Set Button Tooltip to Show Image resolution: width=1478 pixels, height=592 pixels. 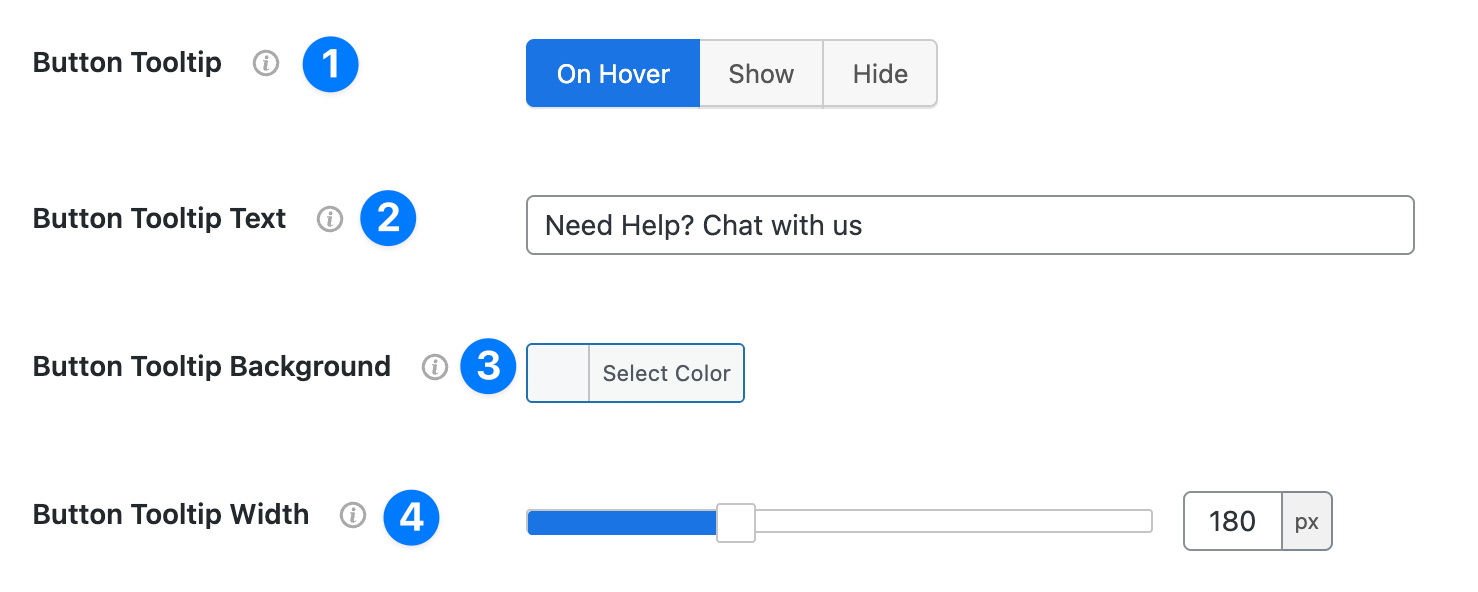coord(761,74)
